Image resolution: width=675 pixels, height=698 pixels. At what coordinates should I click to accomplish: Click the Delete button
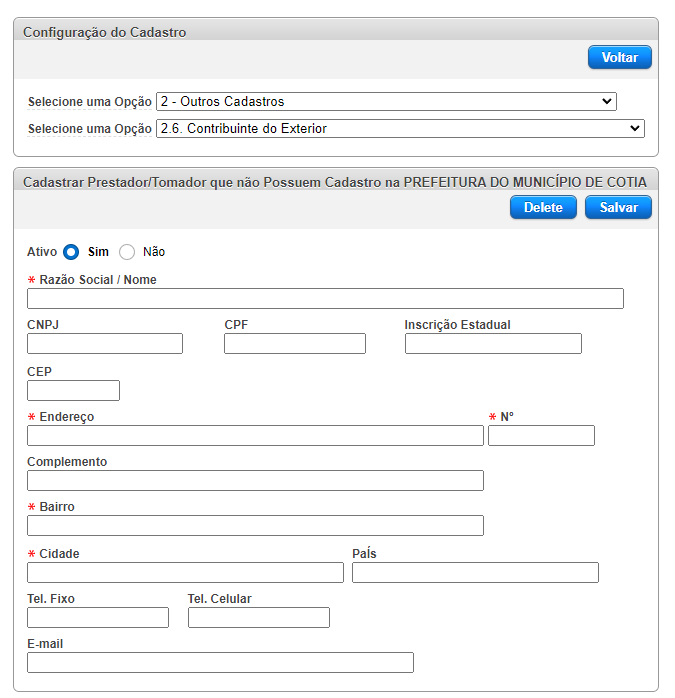pyautogui.click(x=543, y=207)
